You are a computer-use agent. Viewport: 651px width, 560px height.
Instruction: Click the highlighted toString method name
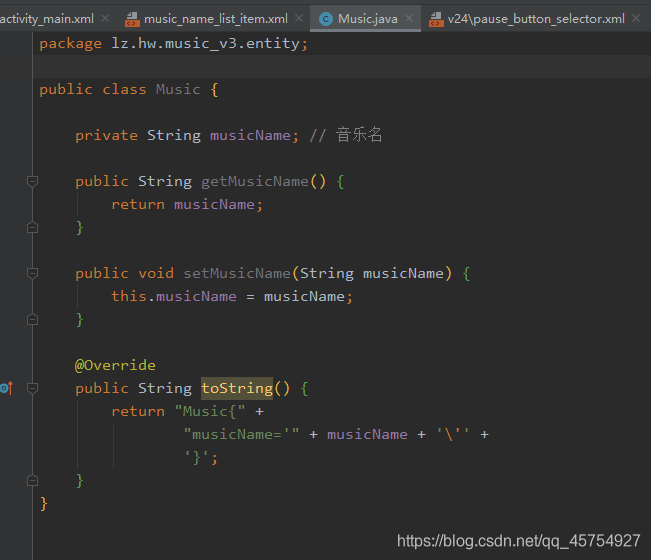click(x=237, y=389)
